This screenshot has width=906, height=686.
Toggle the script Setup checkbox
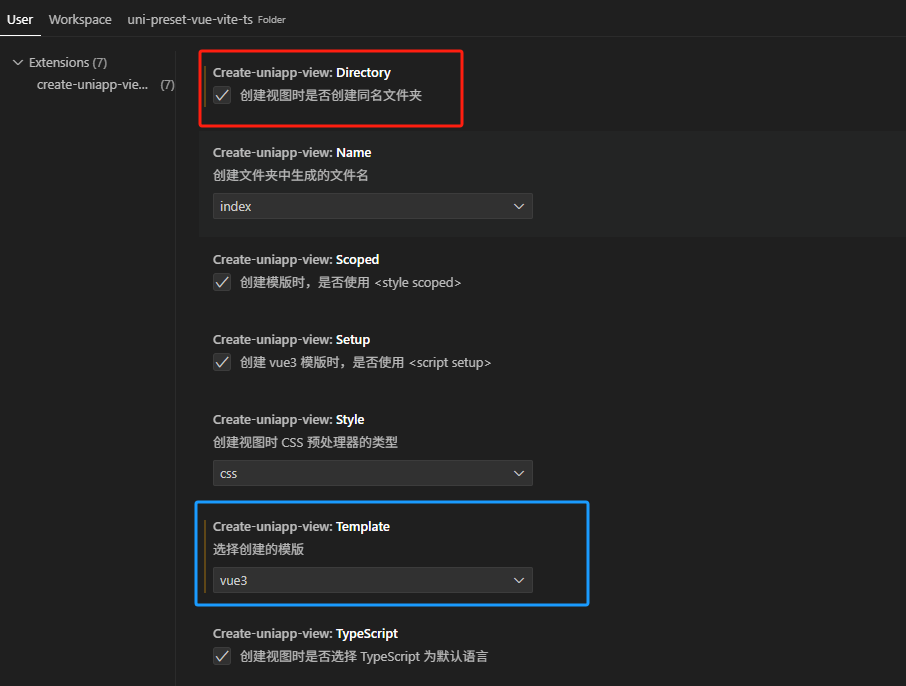[222, 362]
